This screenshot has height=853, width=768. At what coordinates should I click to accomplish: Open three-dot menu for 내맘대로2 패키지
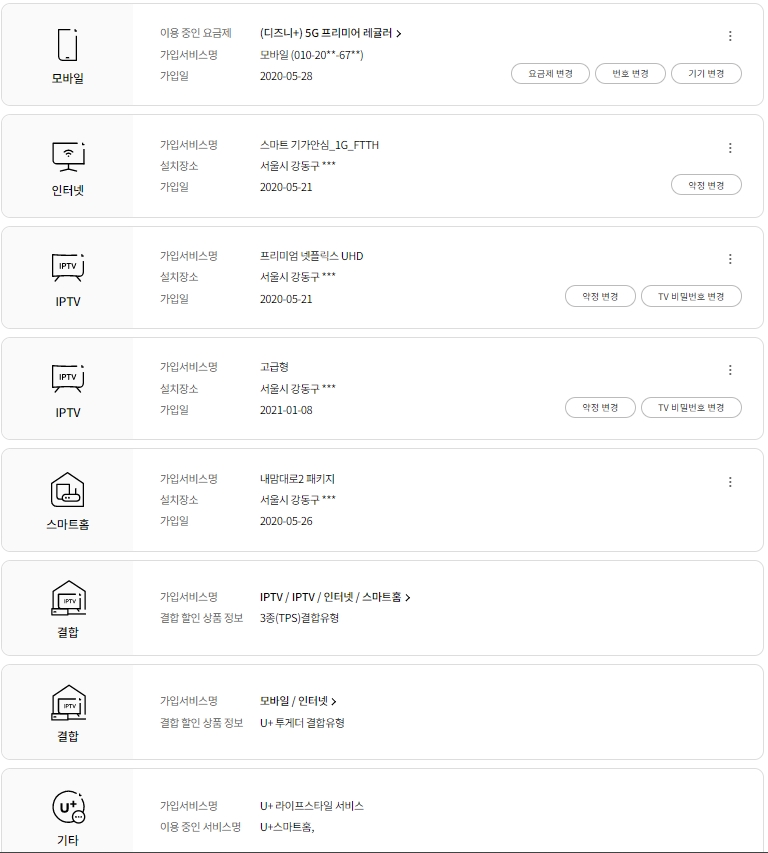coord(730,482)
